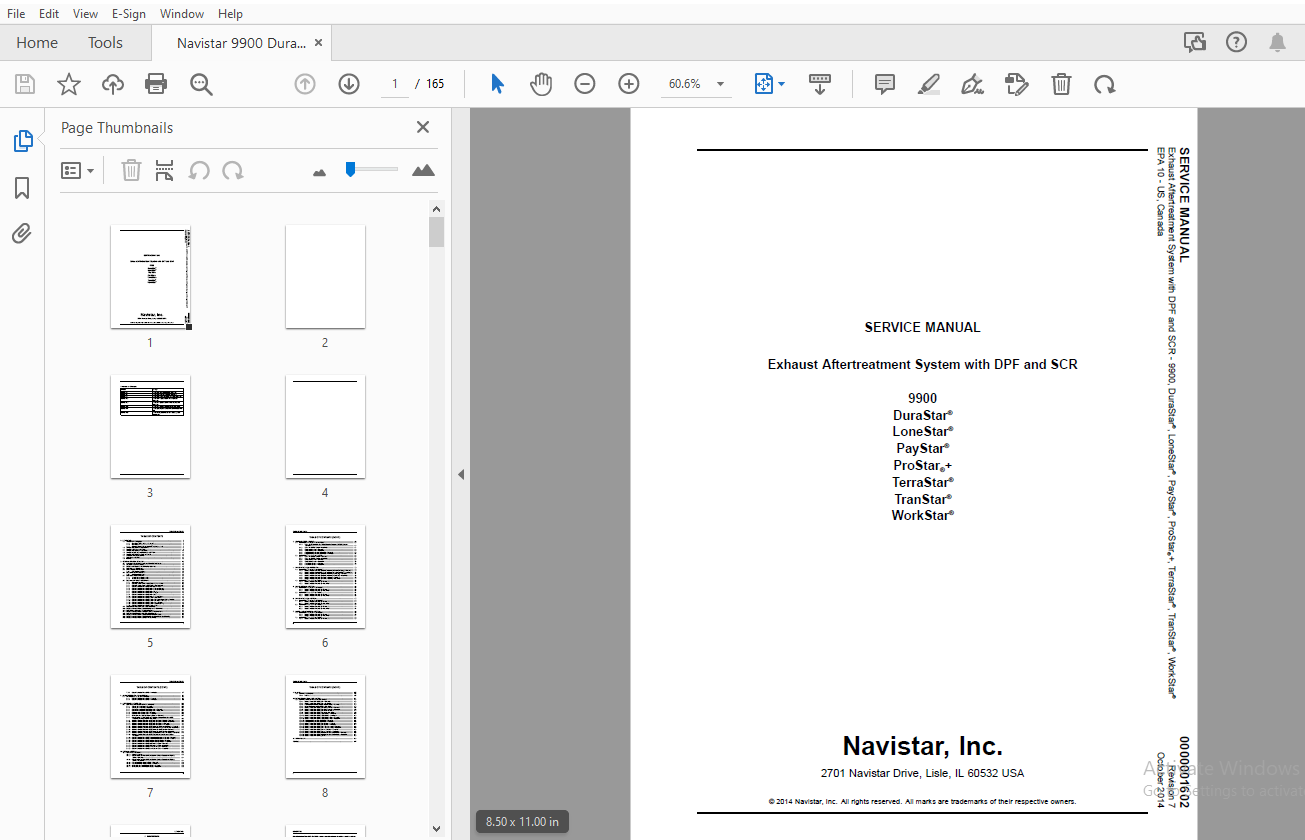
Task: Rotate thumbnails counterclockwise
Action: coord(199,171)
